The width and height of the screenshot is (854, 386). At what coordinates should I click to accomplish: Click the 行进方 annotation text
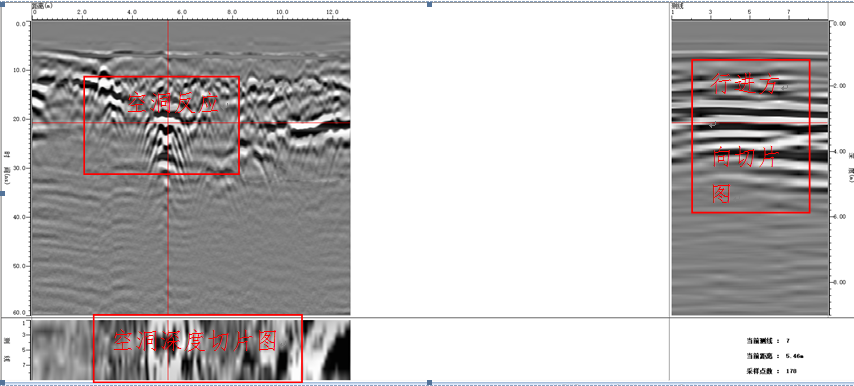click(745, 84)
